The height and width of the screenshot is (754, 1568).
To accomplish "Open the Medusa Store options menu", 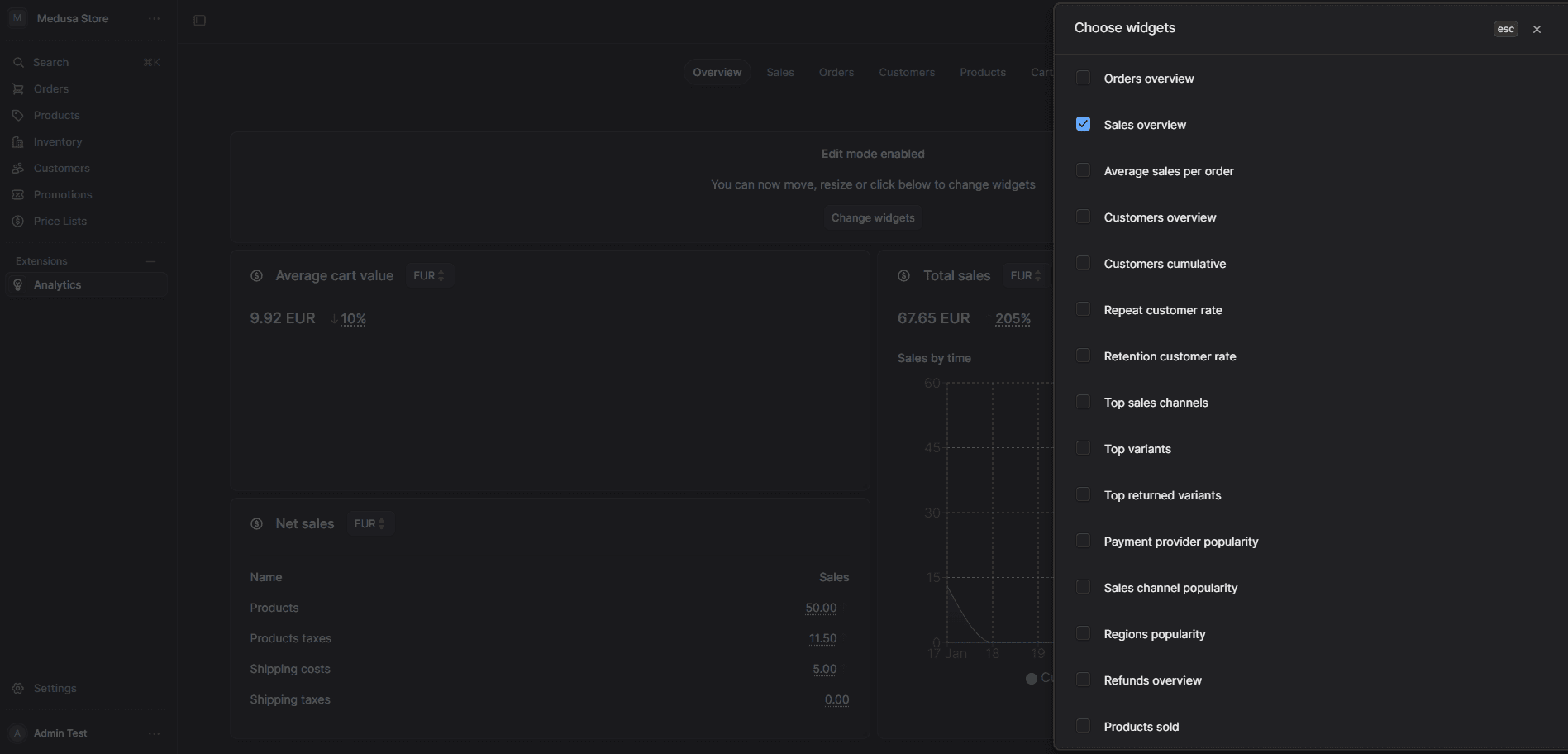I will [x=154, y=19].
